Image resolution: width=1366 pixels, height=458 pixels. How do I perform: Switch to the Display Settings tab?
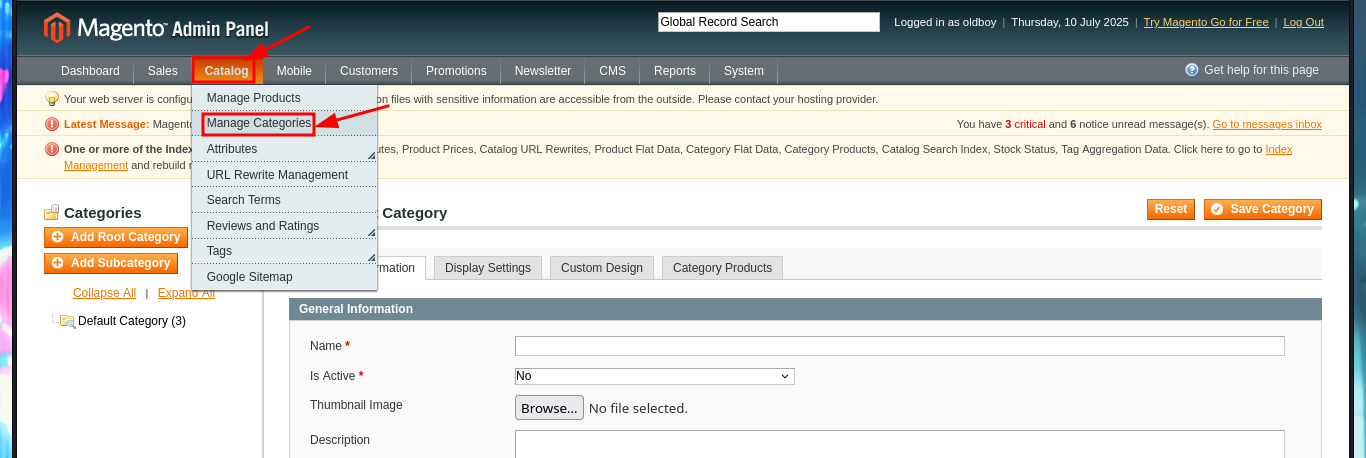[488, 268]
